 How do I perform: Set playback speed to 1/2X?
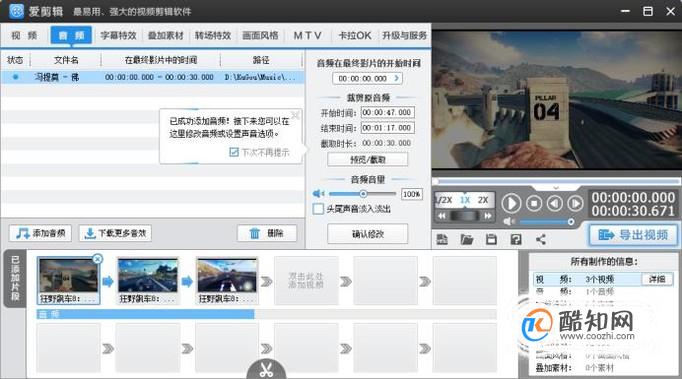[x=444, y=200]
